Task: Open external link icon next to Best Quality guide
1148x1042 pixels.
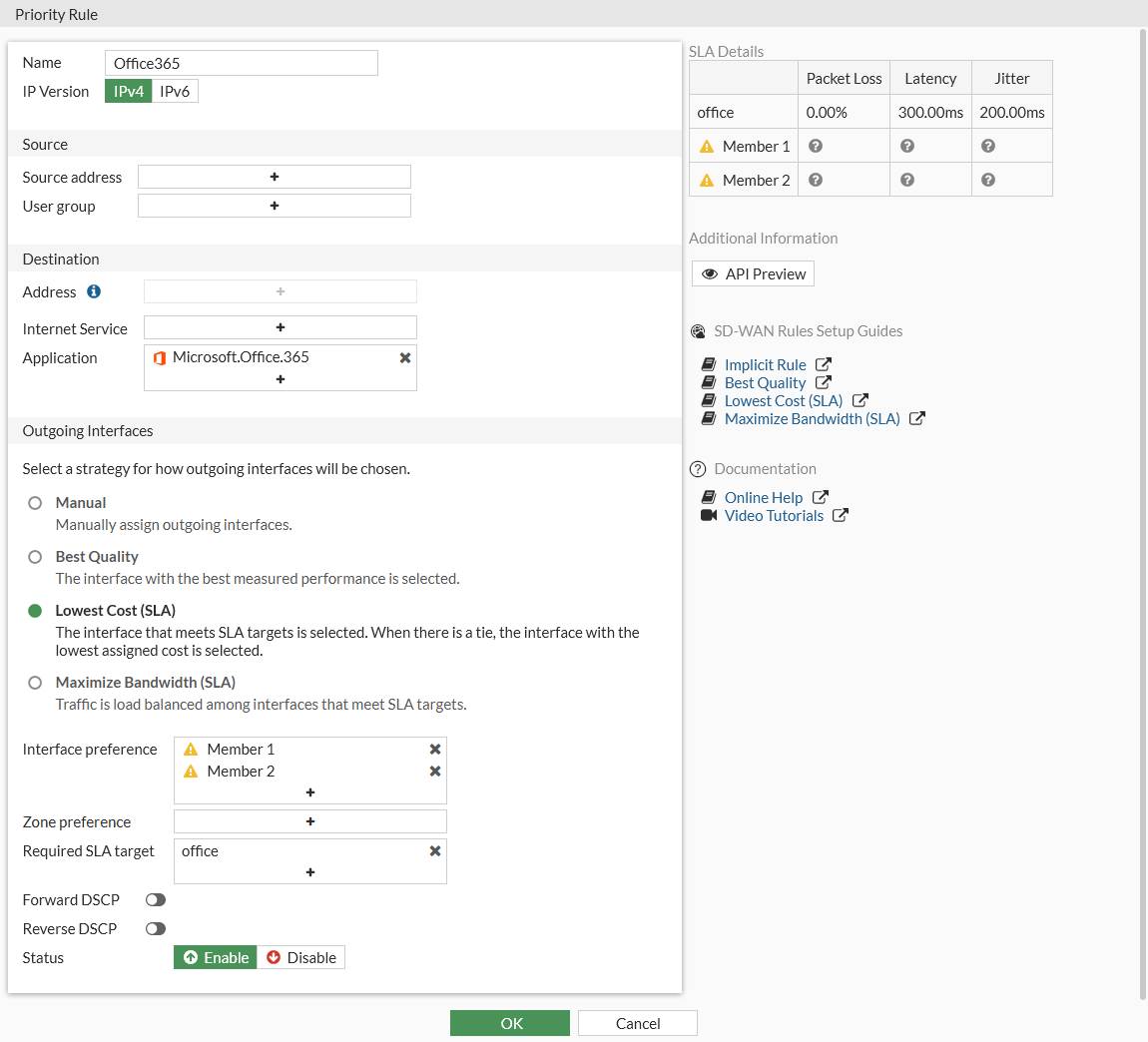Action: [824, 382]
